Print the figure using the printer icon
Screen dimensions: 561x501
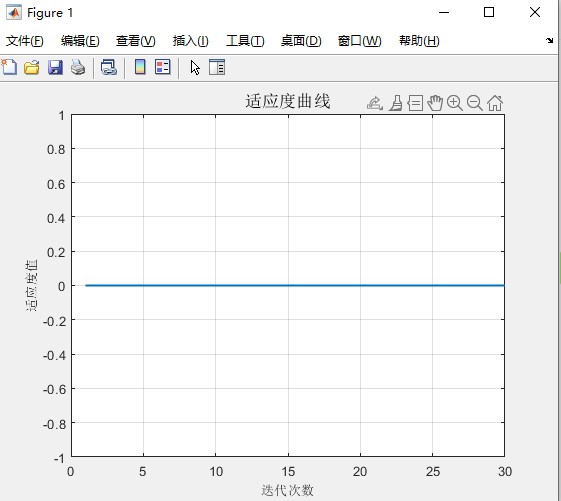[x=78, y=67]
